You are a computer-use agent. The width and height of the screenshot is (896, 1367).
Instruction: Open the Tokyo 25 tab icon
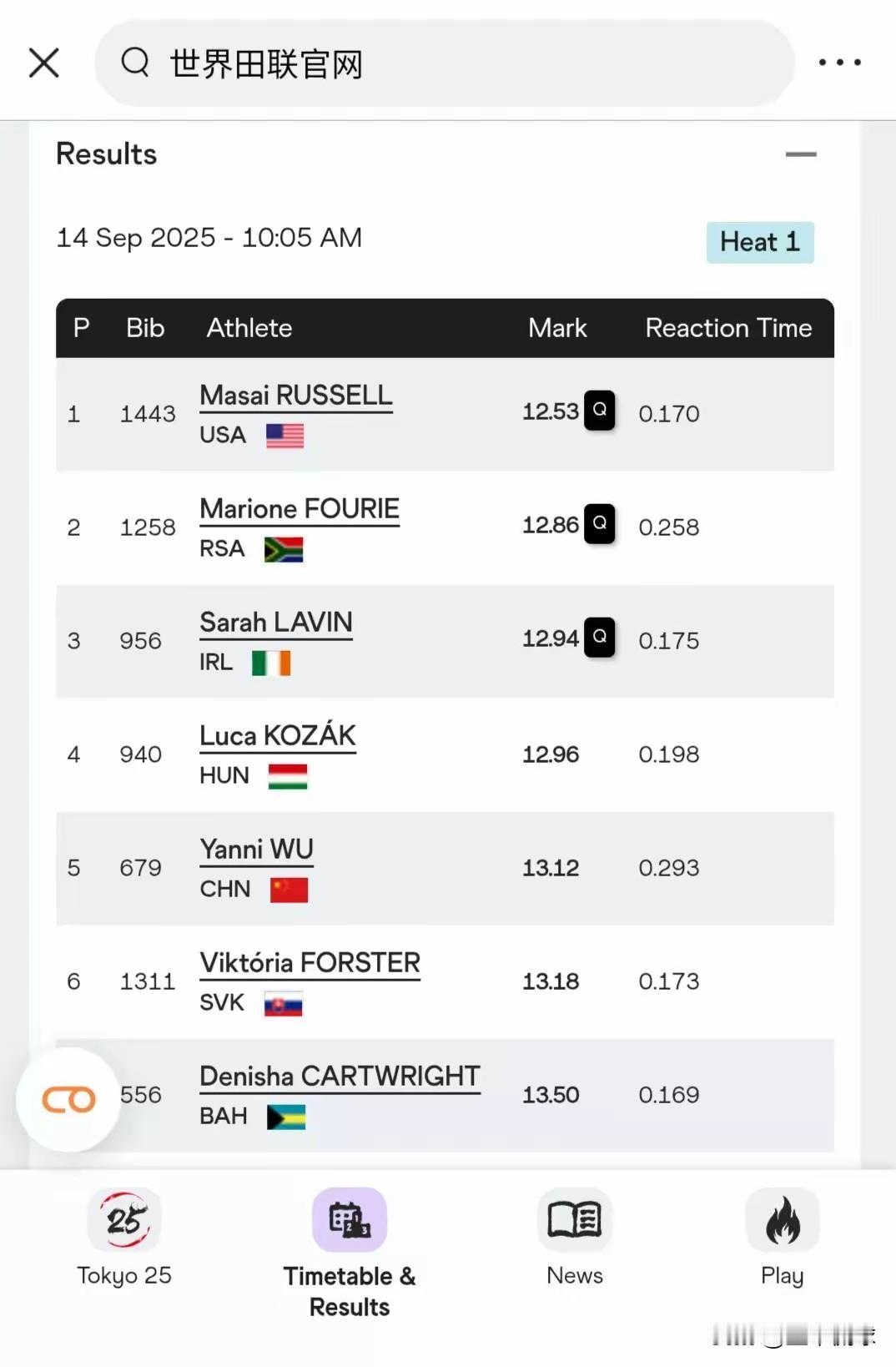tap(124, 1220)
